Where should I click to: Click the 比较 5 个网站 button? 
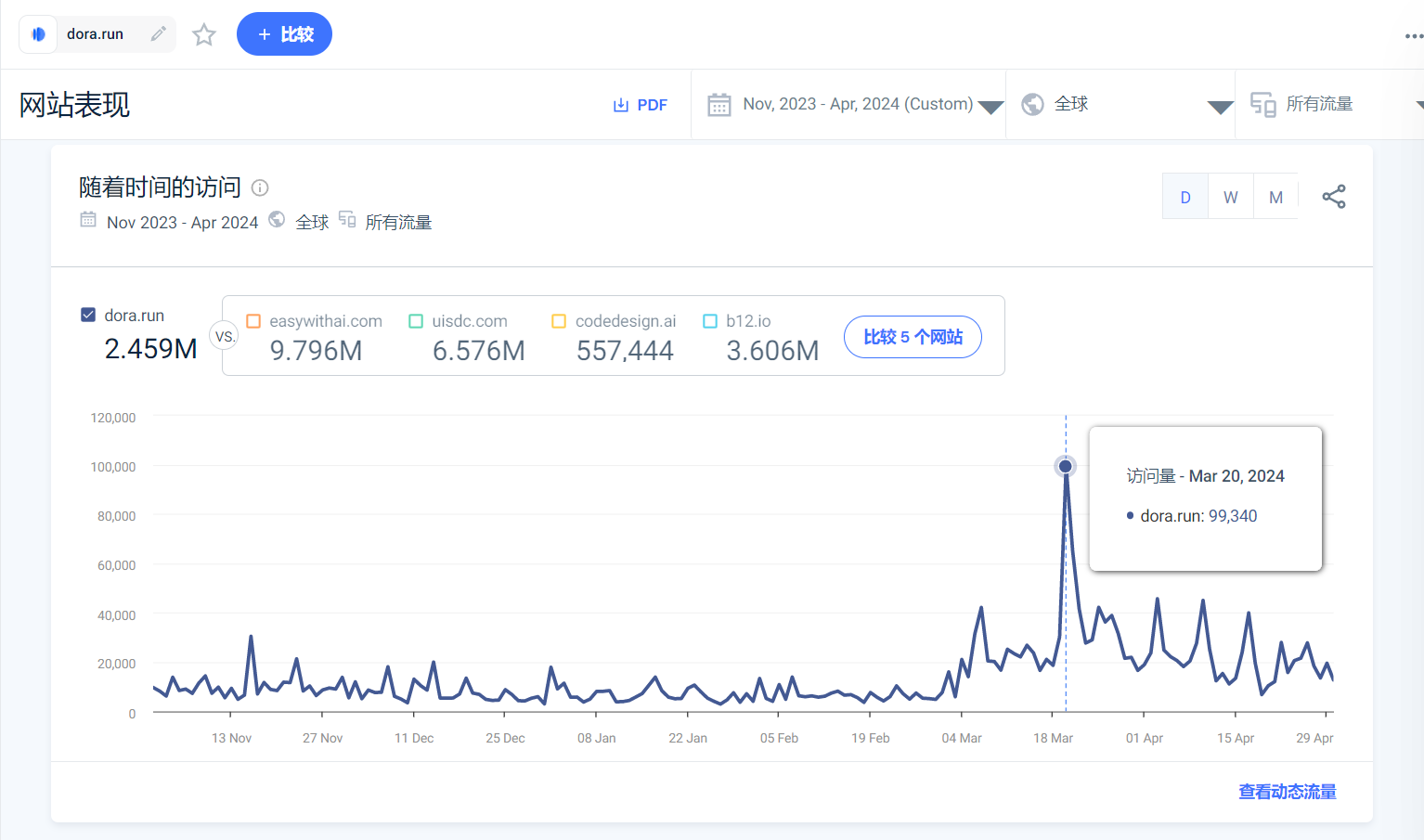[913, 337]
